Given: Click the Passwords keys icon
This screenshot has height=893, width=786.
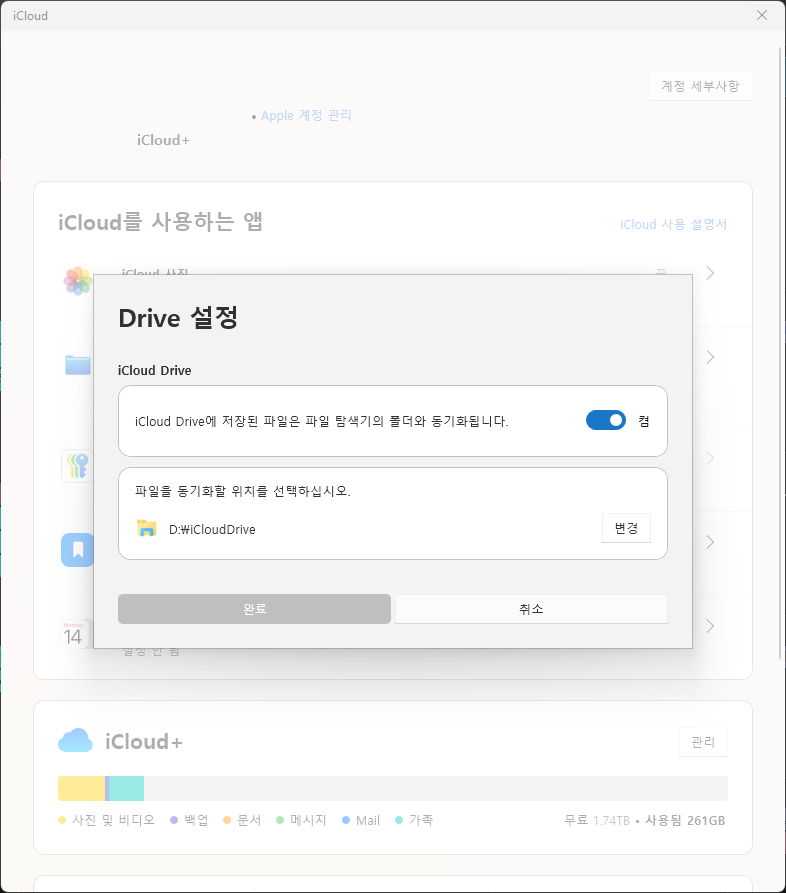Looking at the screenshot, I should 77,465.
